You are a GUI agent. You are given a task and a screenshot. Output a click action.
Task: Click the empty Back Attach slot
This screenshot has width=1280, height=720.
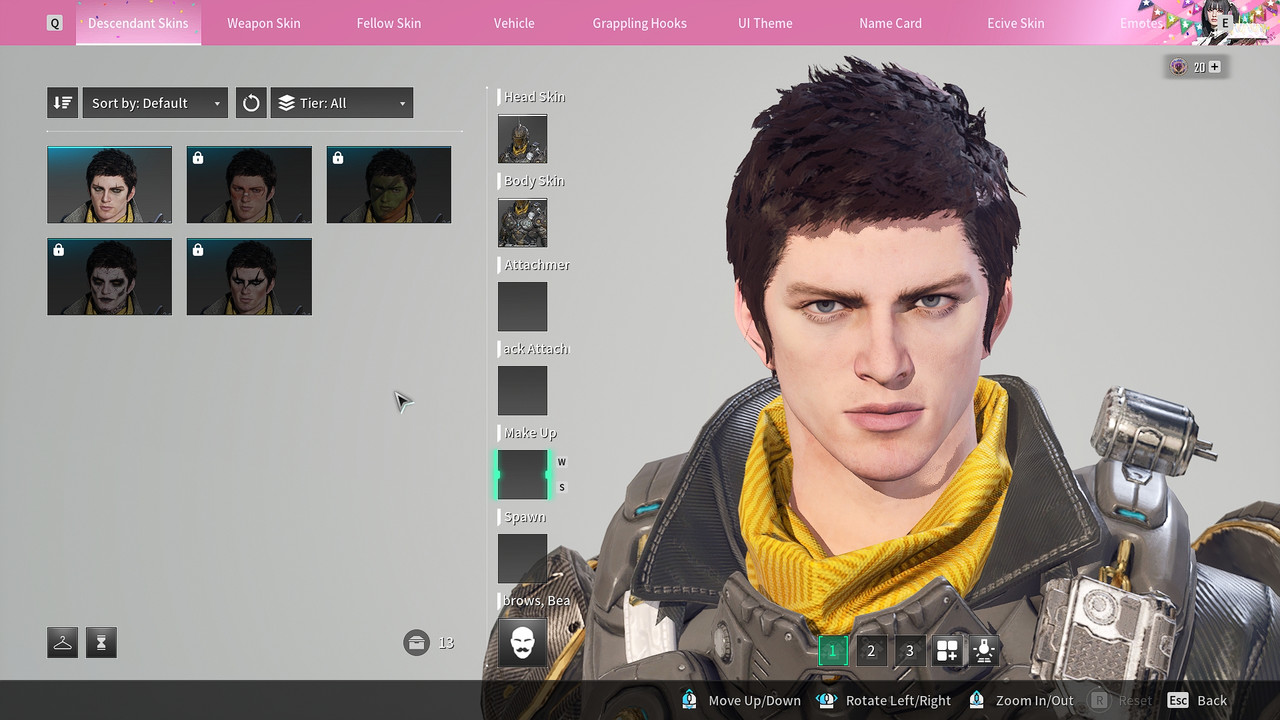pyautogui.click(x=523, y=391)
